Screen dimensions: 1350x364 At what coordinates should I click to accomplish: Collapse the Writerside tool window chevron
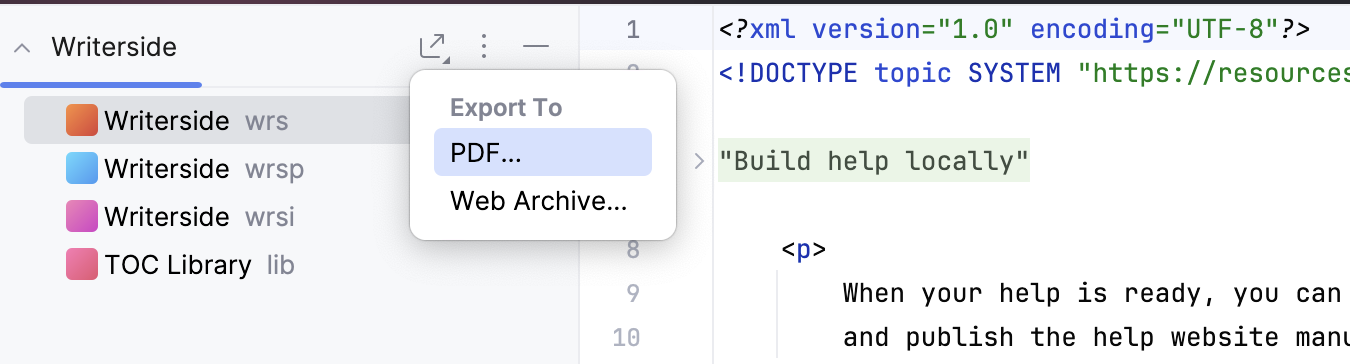[22, 47]
